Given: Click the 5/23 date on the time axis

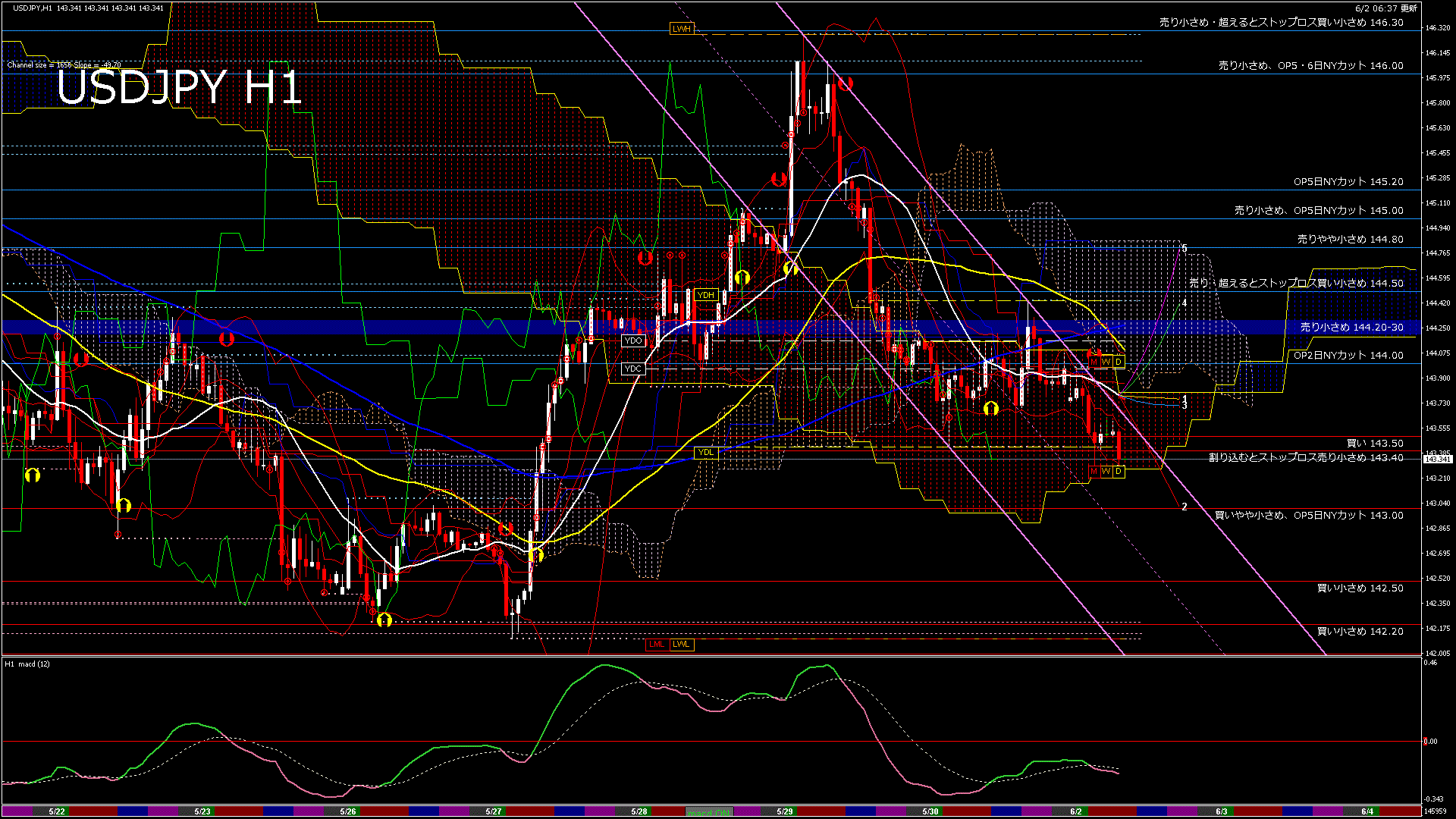Looking at the screenshot, I should point(202,811).
